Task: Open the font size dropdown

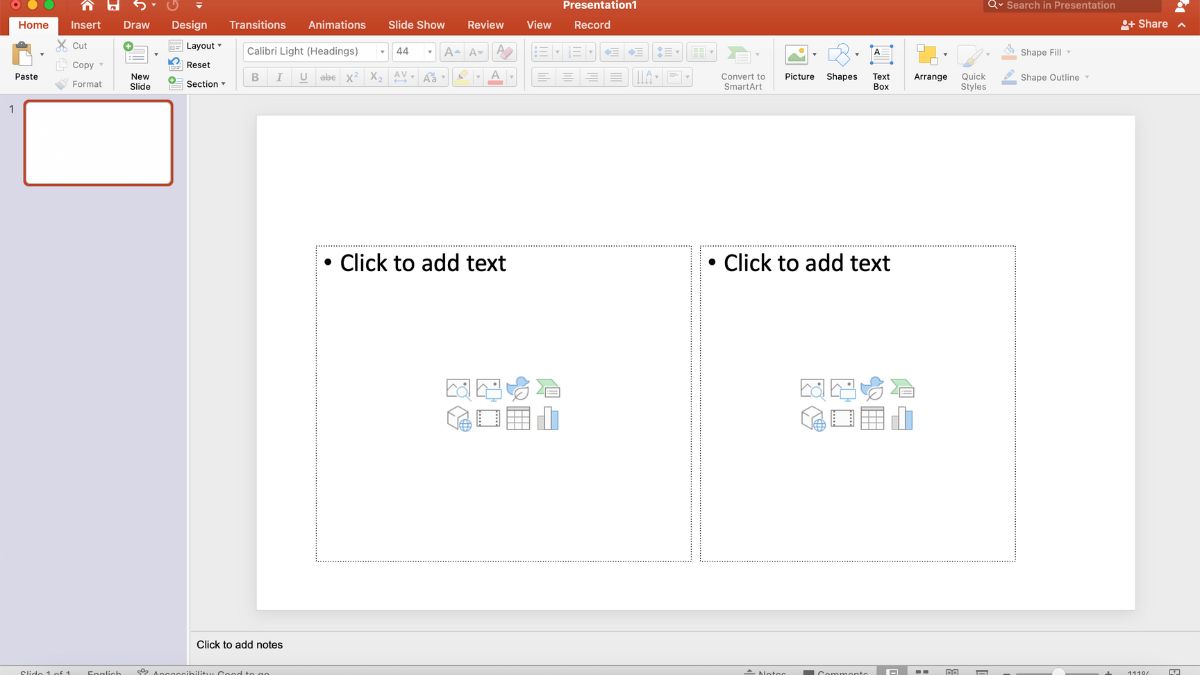Action: 430,51
